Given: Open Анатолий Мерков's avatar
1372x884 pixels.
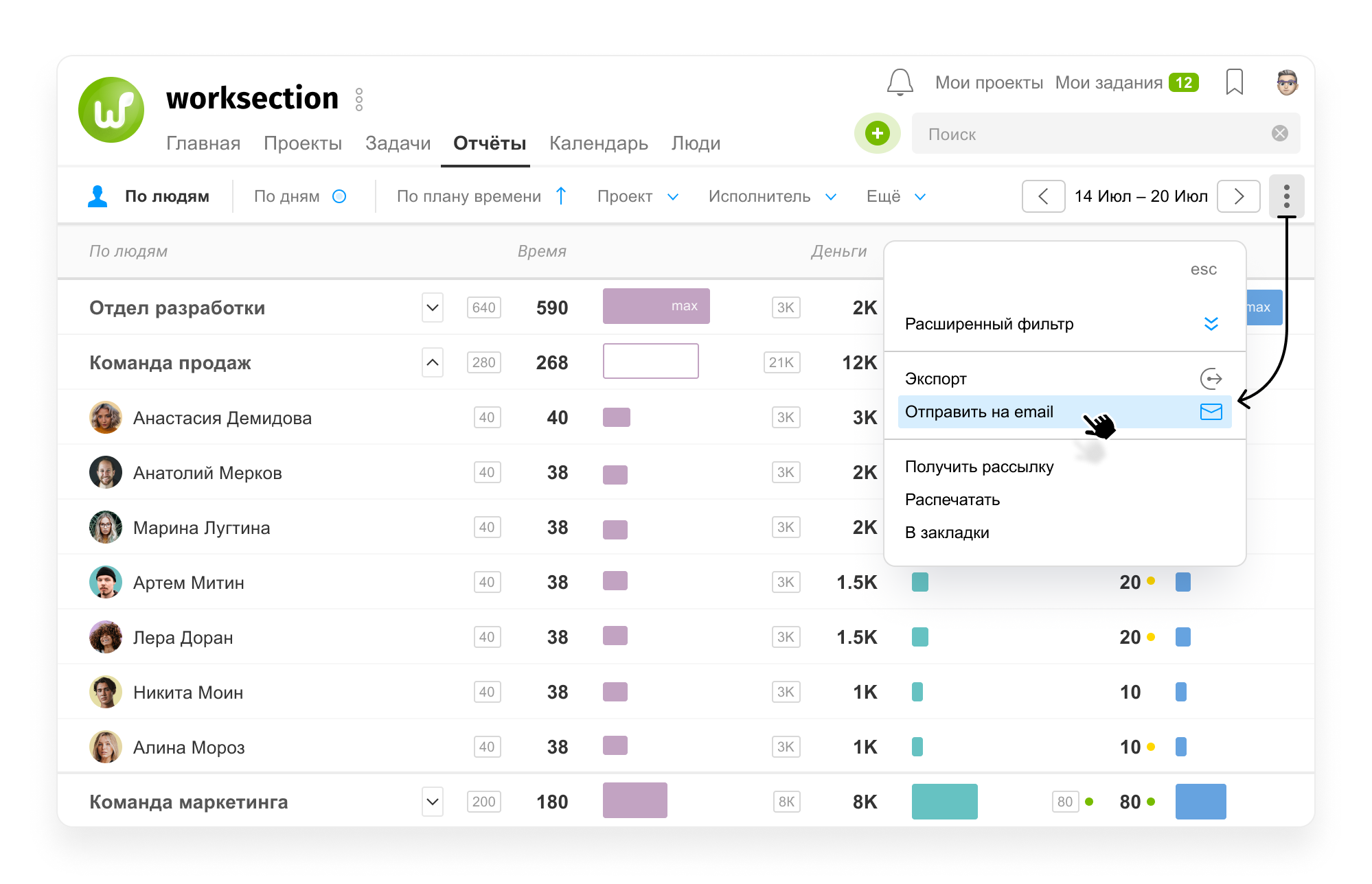Looking at the screenshot, I should [x=106, y=472].
